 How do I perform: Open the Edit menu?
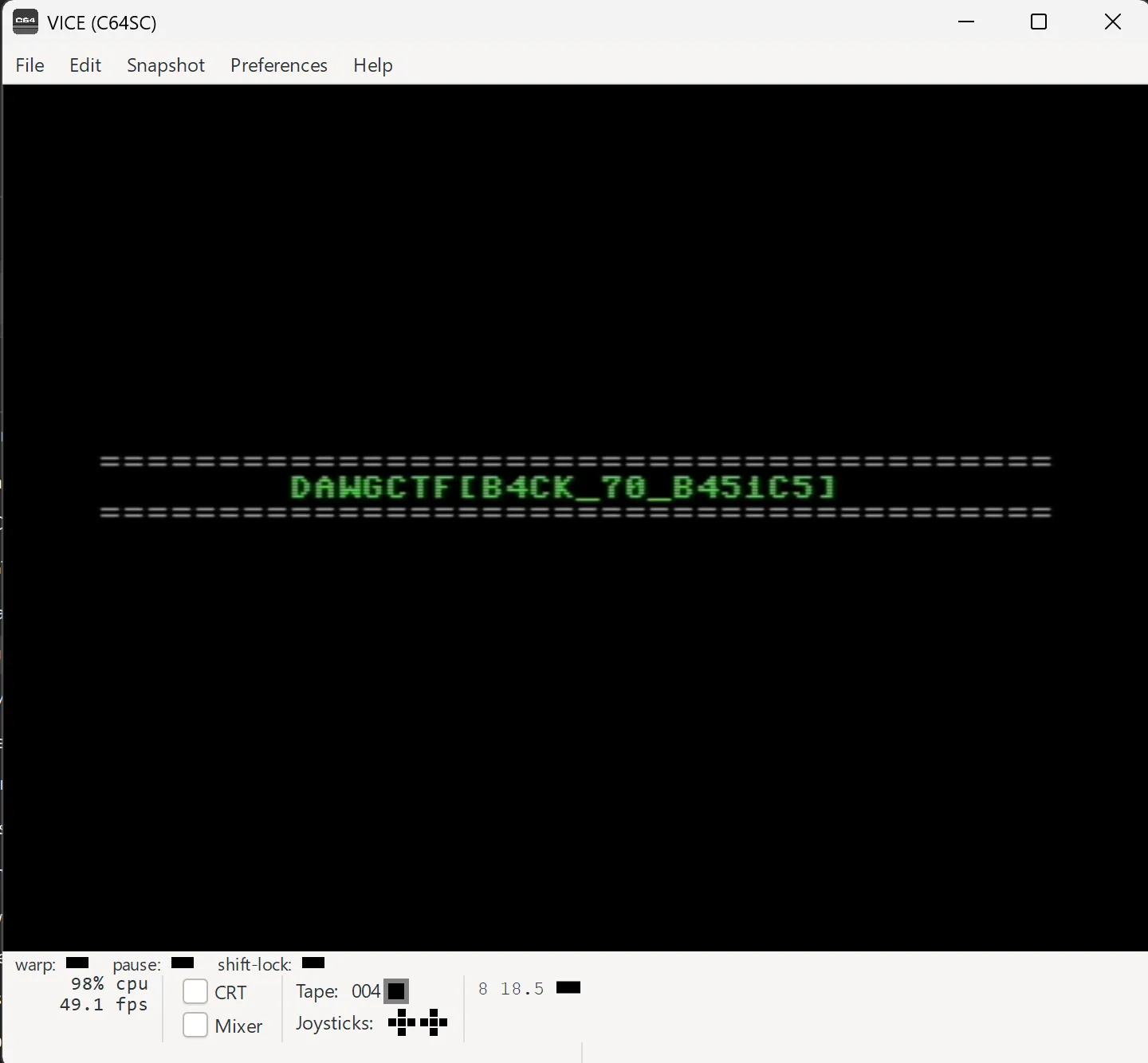85,65
